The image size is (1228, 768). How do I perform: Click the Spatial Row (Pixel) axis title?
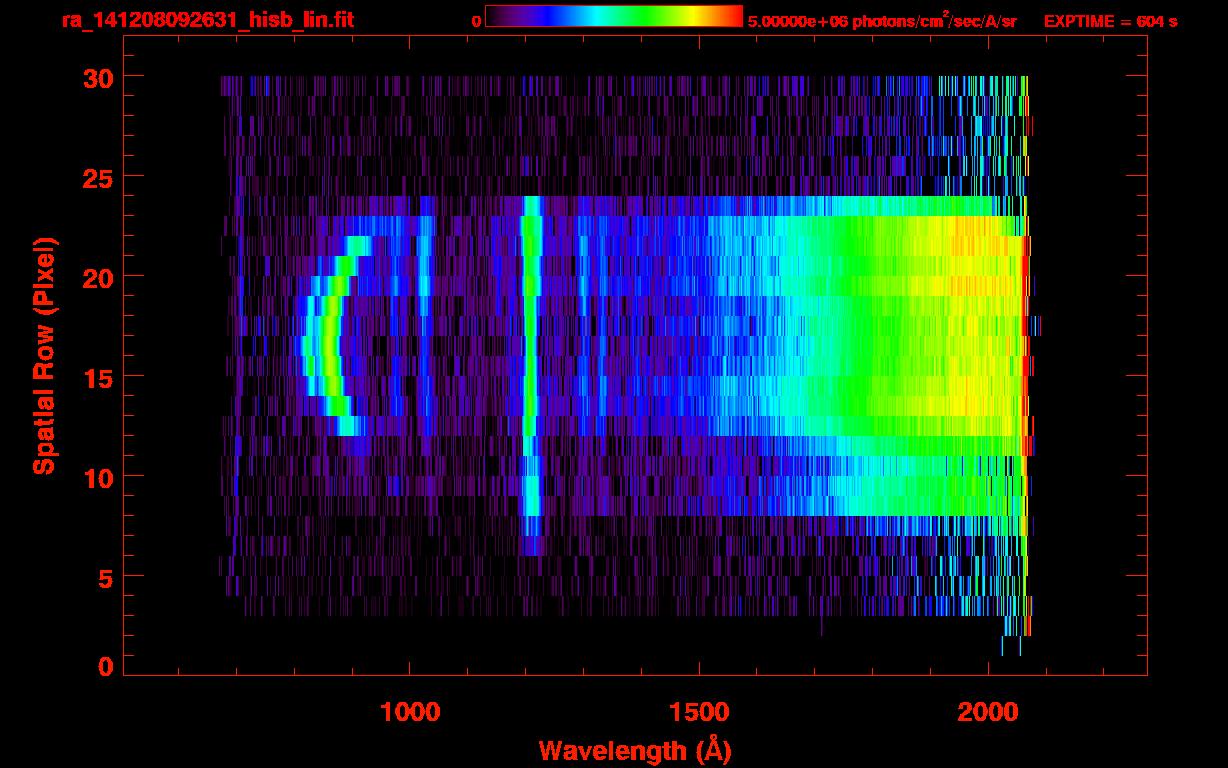point(44,355)
